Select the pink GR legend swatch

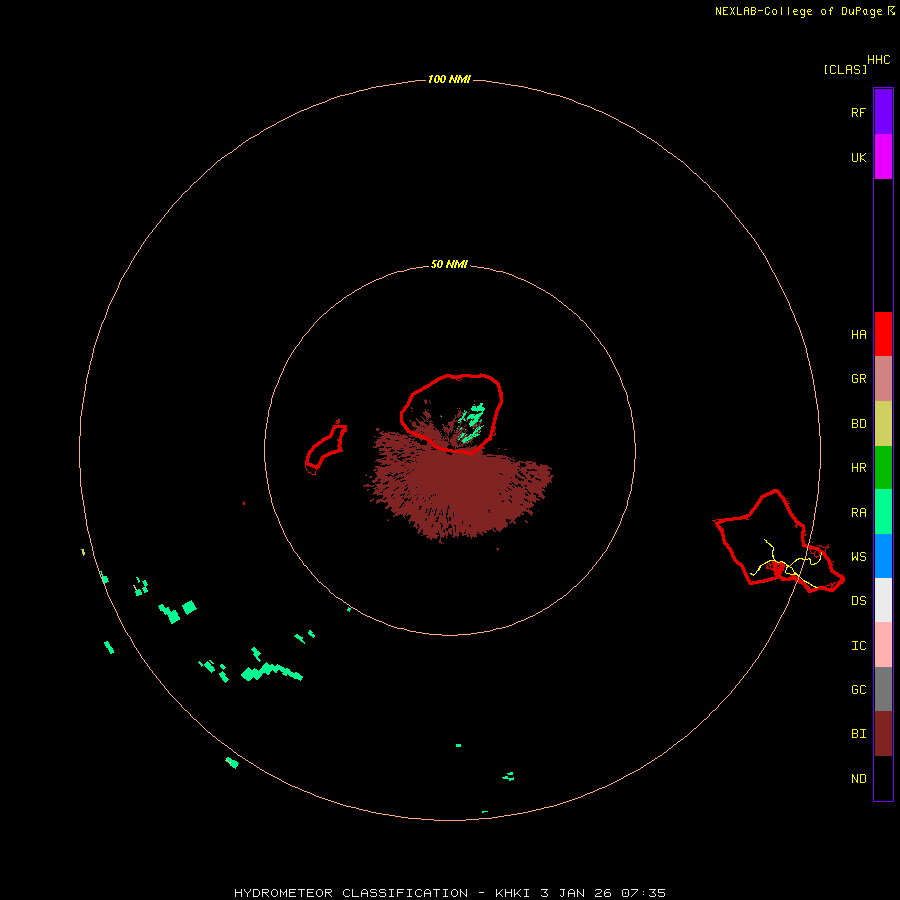(883, 379)
